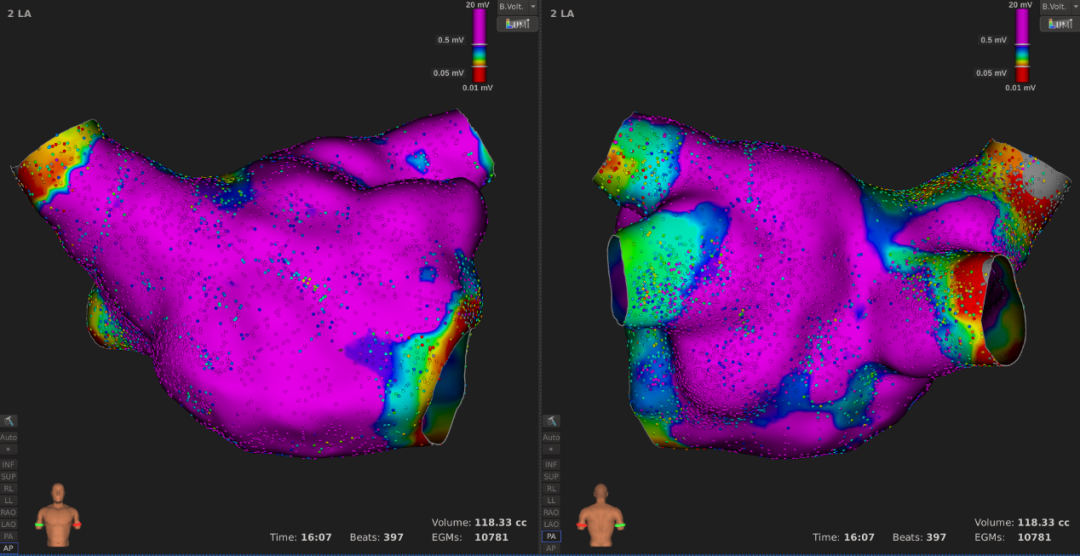Switch left panel to LAO view

coord(9,524)
